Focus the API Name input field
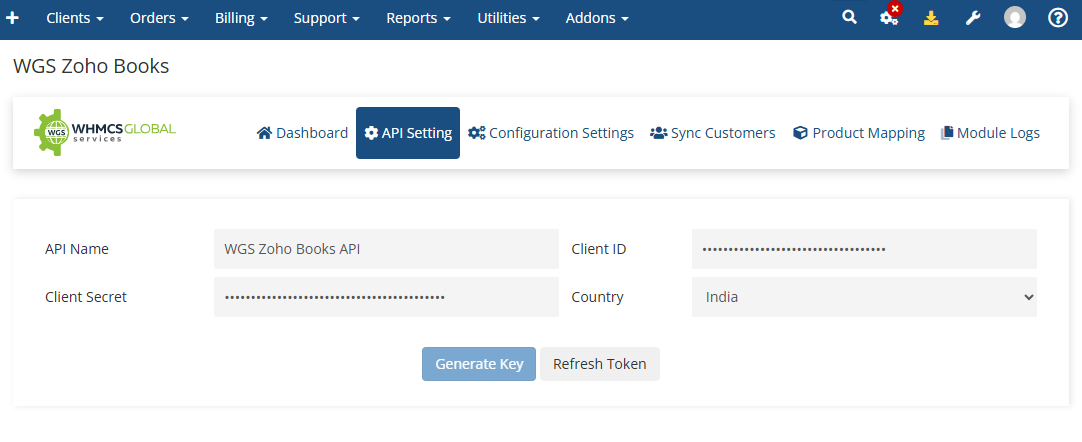 386,249
